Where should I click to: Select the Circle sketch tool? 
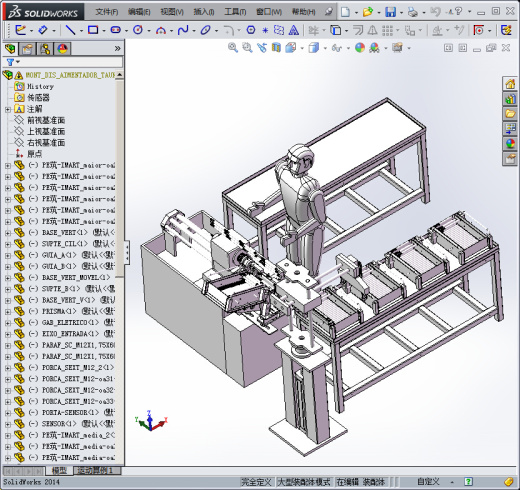point(138,30)
